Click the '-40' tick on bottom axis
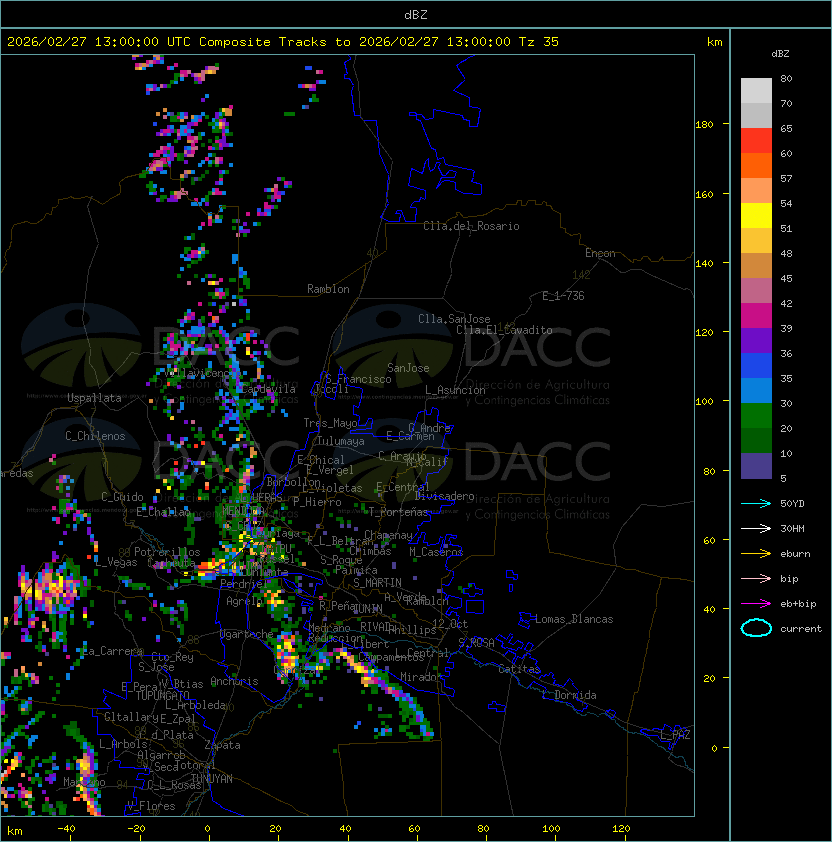 [66, 829]
